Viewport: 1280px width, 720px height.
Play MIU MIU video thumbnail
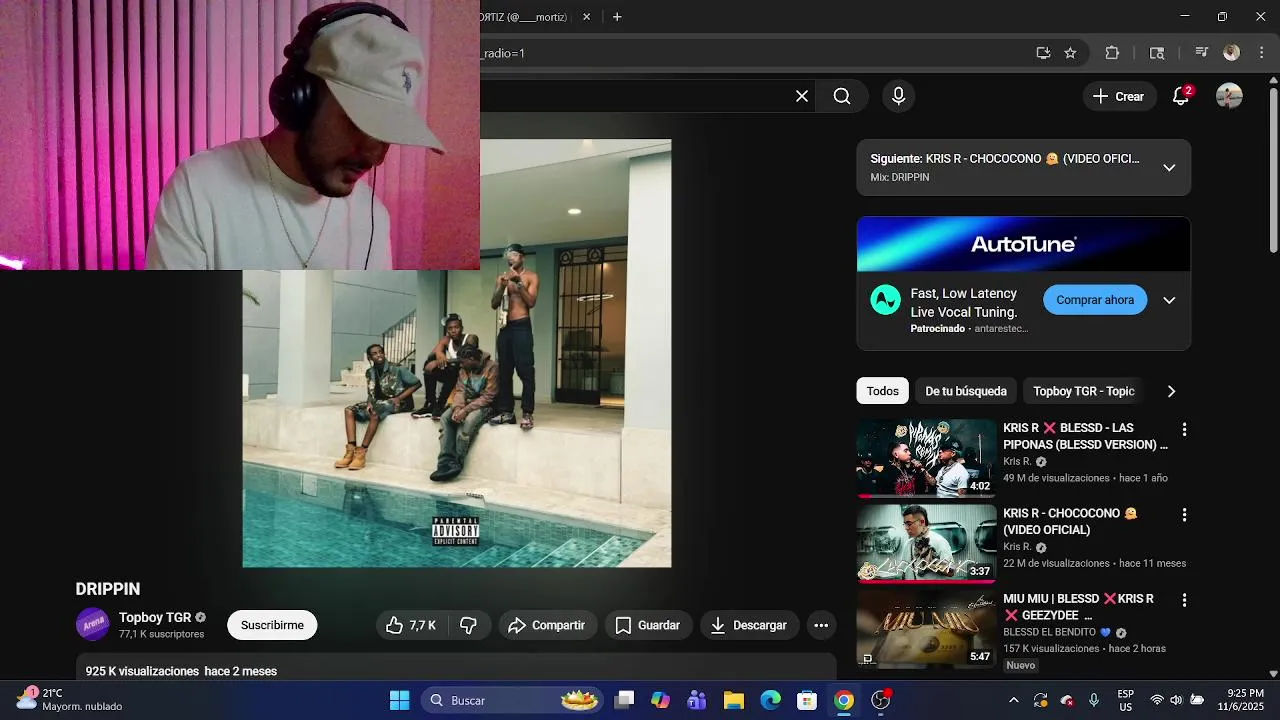pos(926,628)
